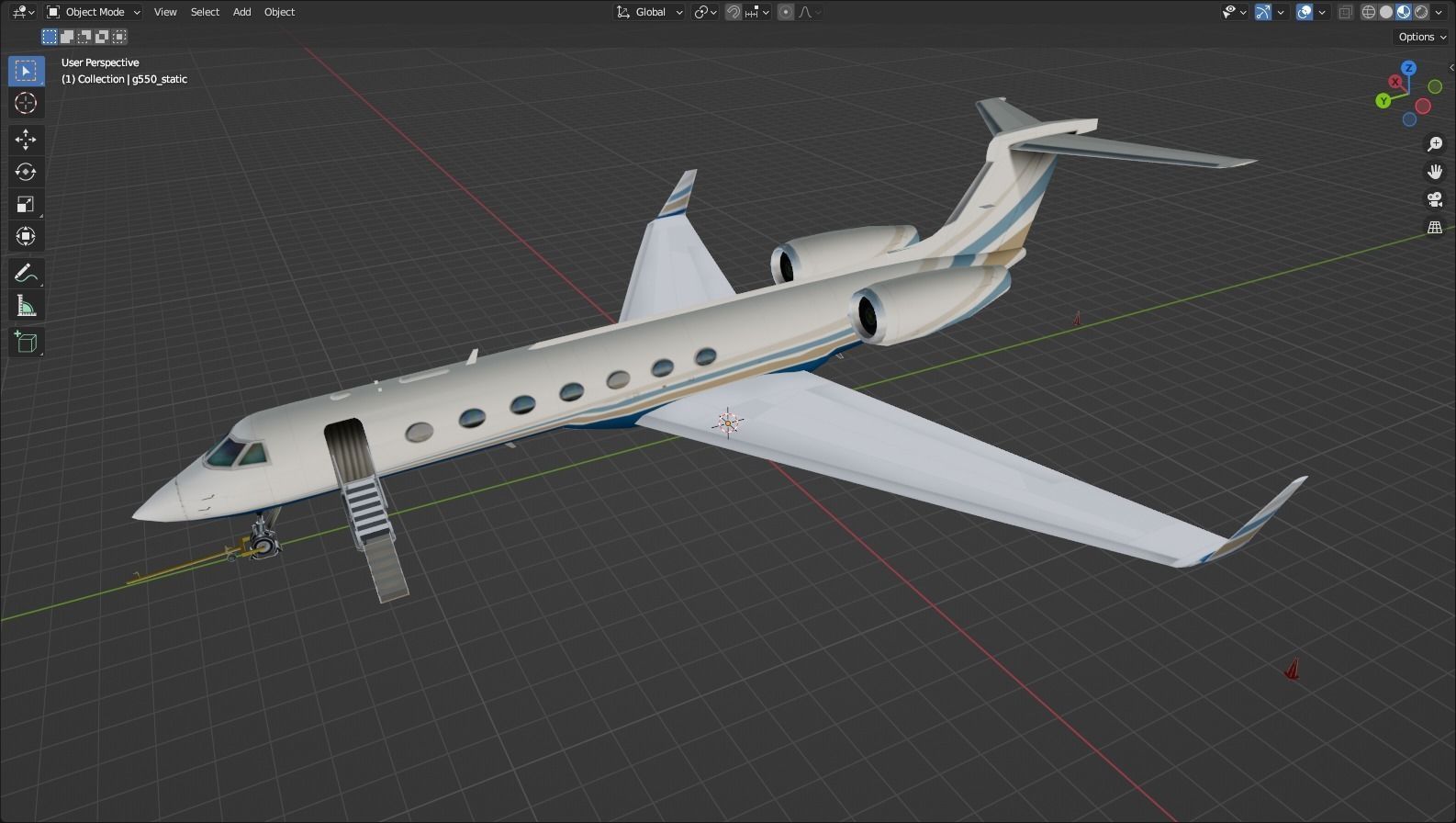This screenshot has height=823, width=1456.
Task: Toggle viewport gizmos display
Action: [x=1263, y=12]
